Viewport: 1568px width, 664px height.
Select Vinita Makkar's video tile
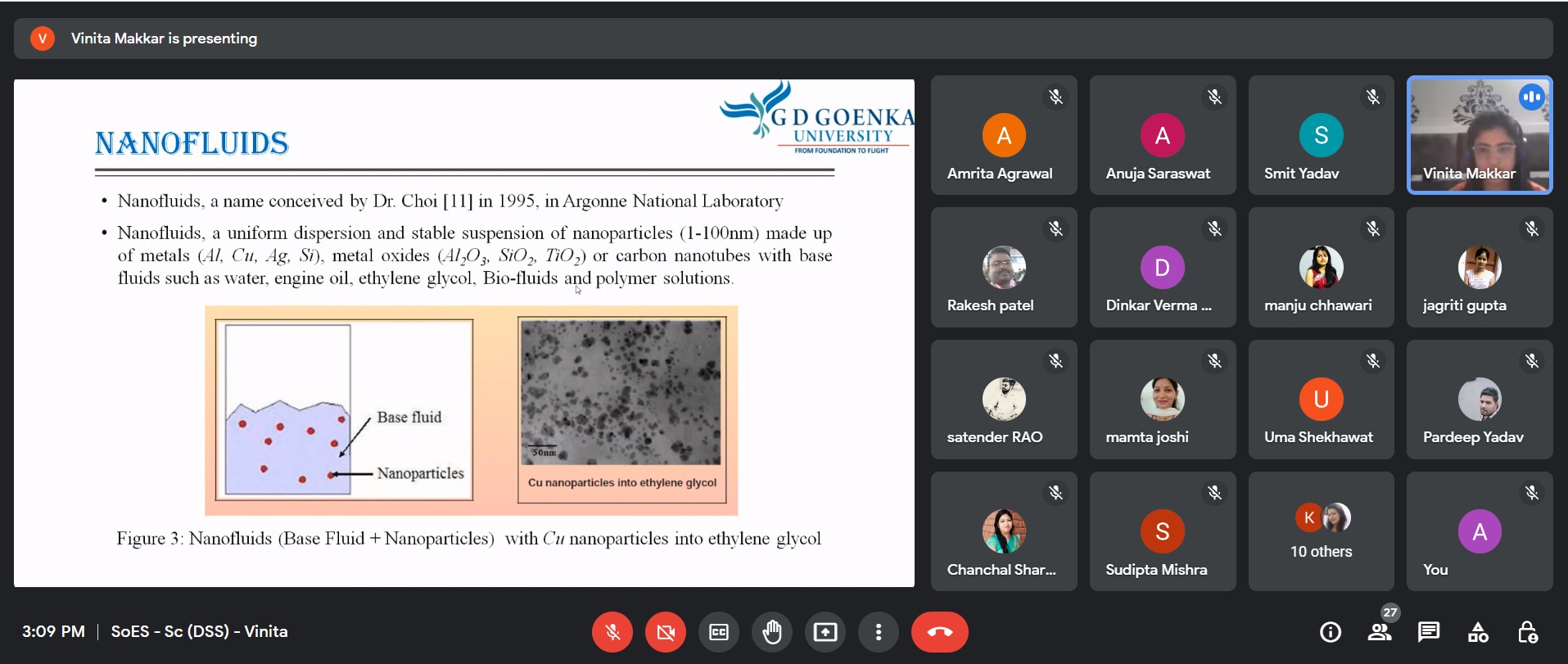tap(1479, 135)
